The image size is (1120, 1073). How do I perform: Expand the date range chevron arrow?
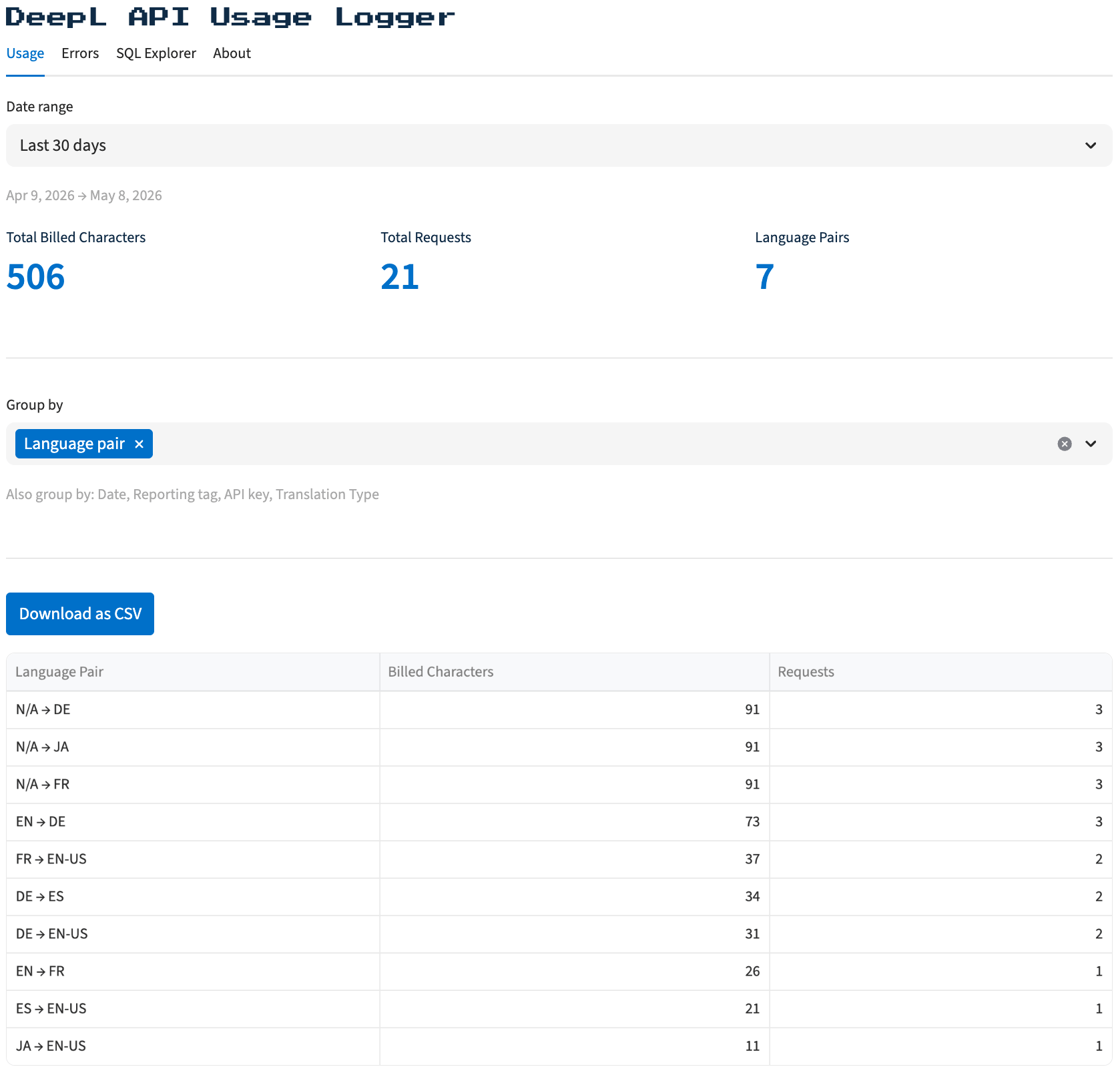pyautogui.click(x=1091, y=145)
